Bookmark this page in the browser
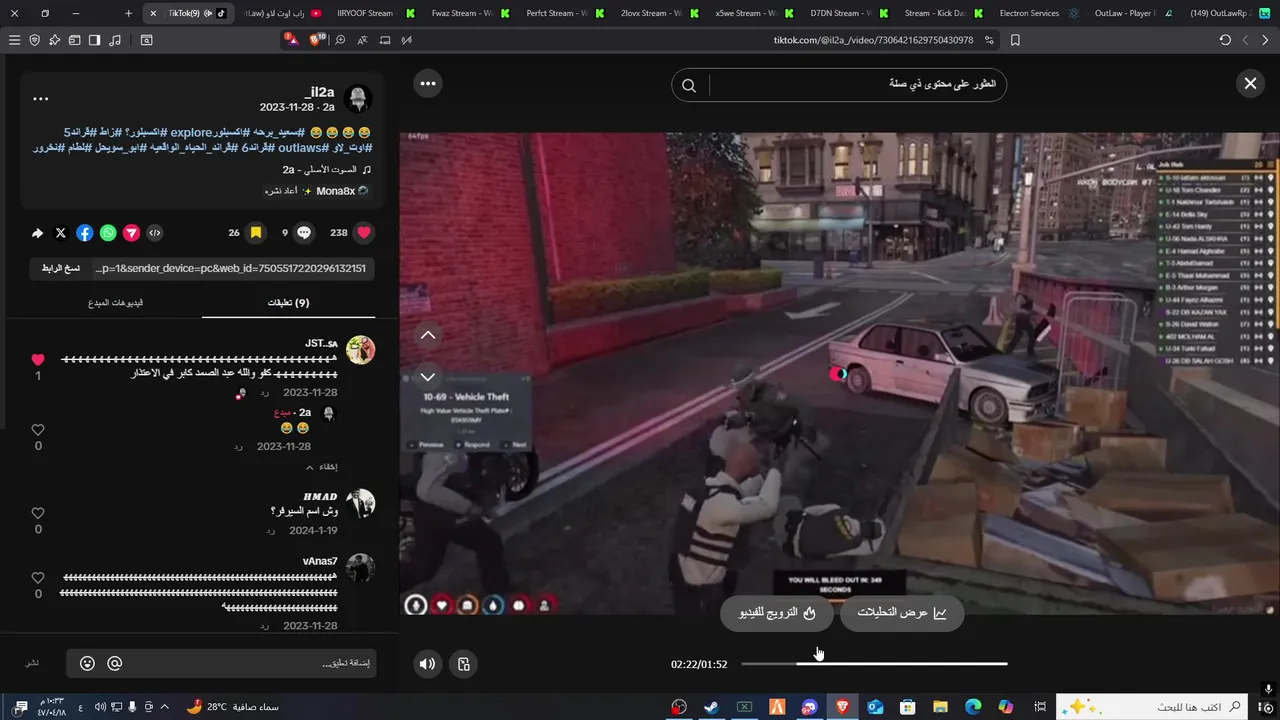The height and width of the screenshot is (720, 1280). point(1015,40)
